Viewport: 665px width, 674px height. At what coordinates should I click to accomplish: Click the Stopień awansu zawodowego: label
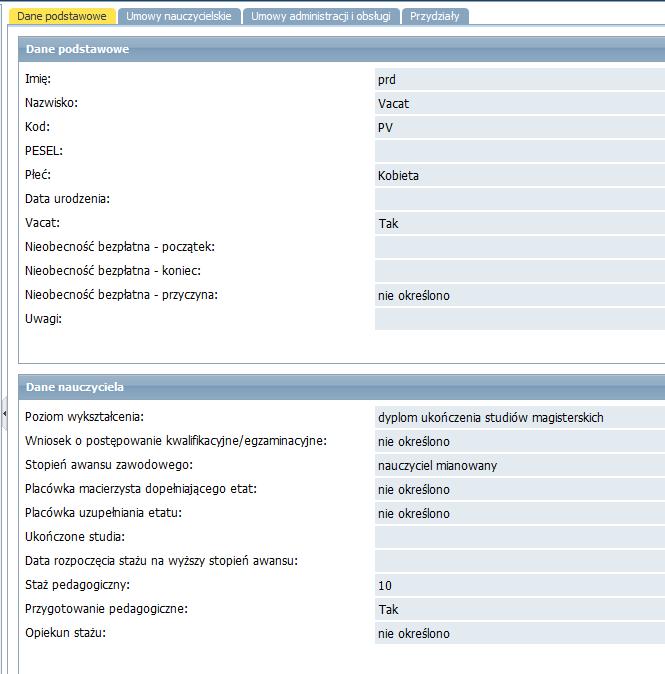(x=109, y=465)
